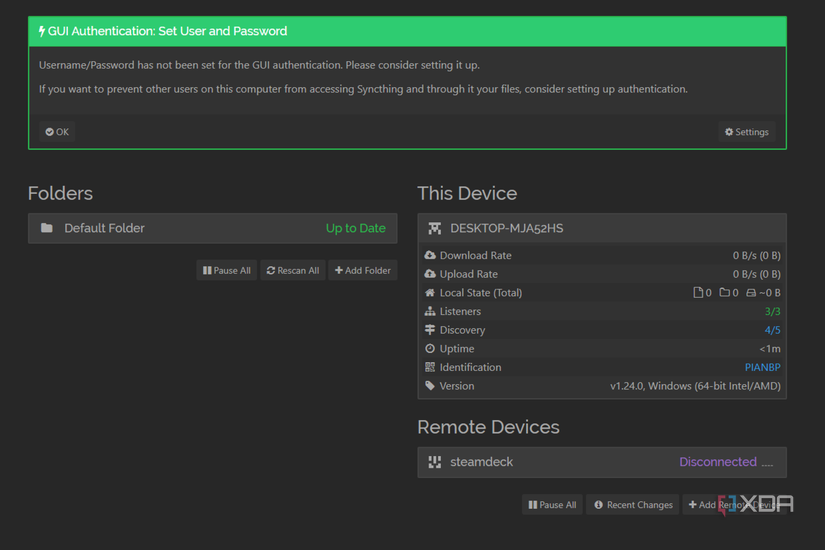Click the Identification QR code icon
The image size is (825, 550).
click(x=430, y=367)
